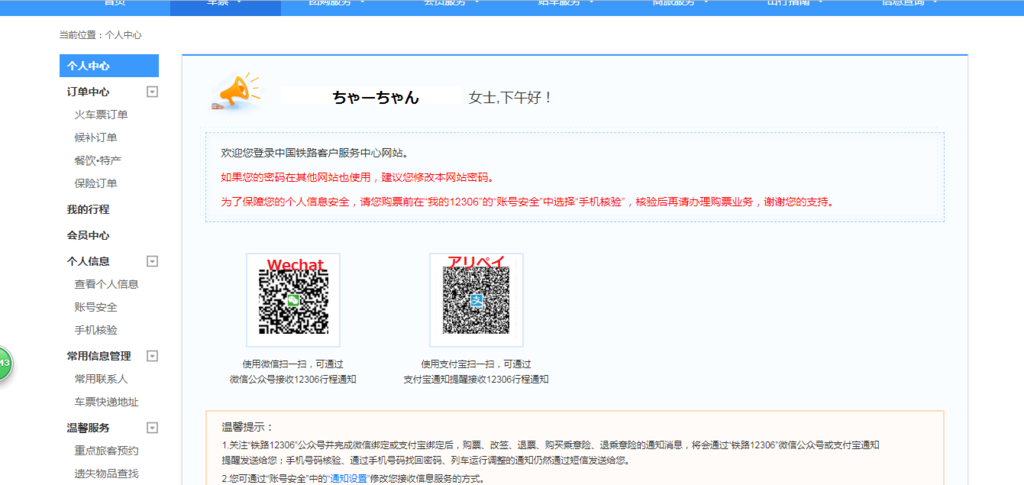Go to 会员中心
Screen dimensions: 1024x485
tap(88, 236)
